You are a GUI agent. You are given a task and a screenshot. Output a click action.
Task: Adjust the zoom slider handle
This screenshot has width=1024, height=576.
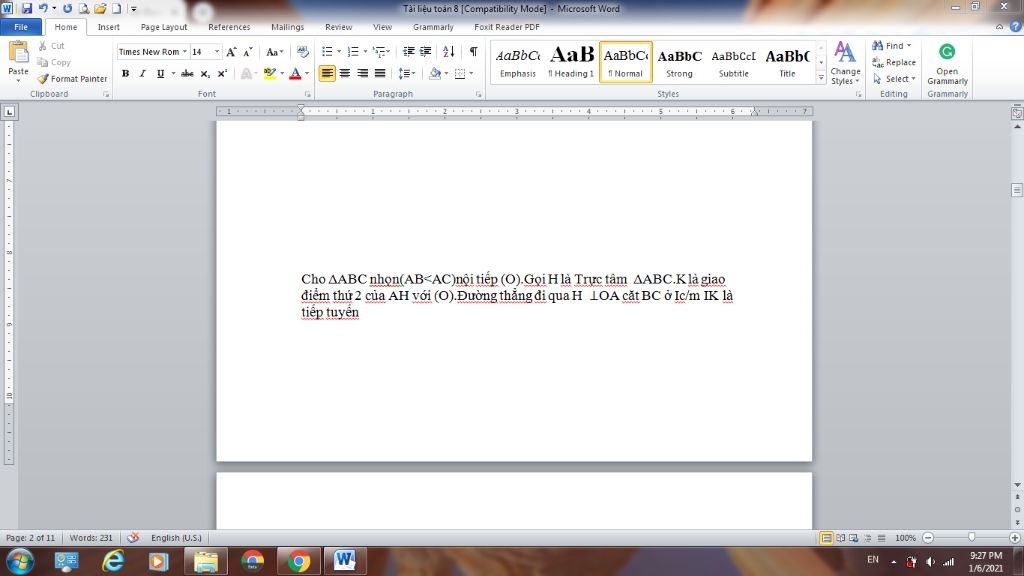coord(972,537)
